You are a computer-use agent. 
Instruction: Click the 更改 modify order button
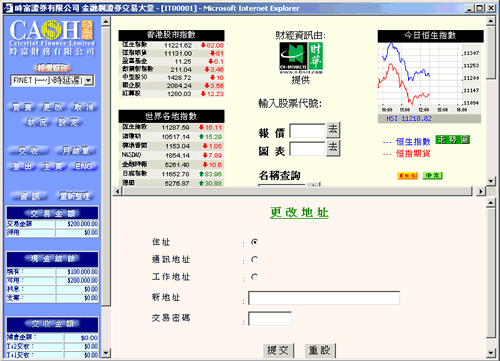[x=52, y=107]
